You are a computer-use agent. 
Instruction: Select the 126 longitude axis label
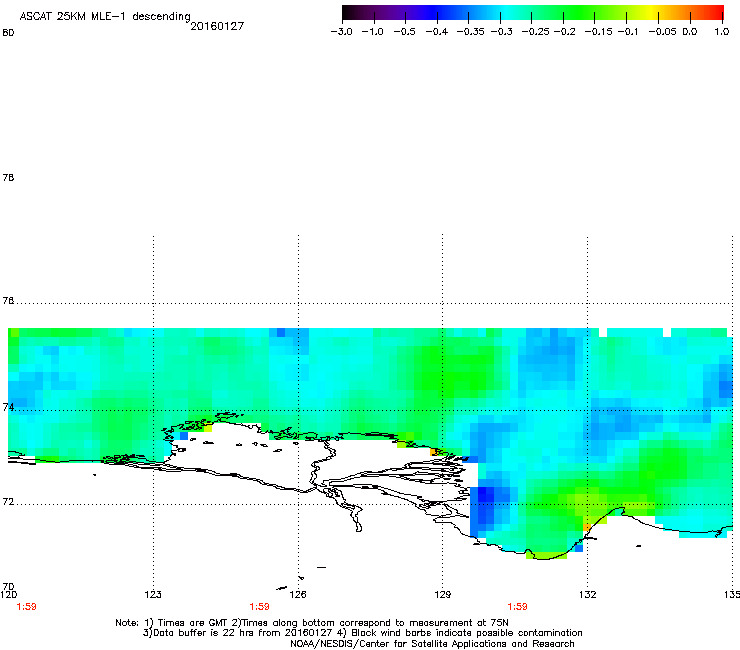pyautogui.click(x=298, y=594)
